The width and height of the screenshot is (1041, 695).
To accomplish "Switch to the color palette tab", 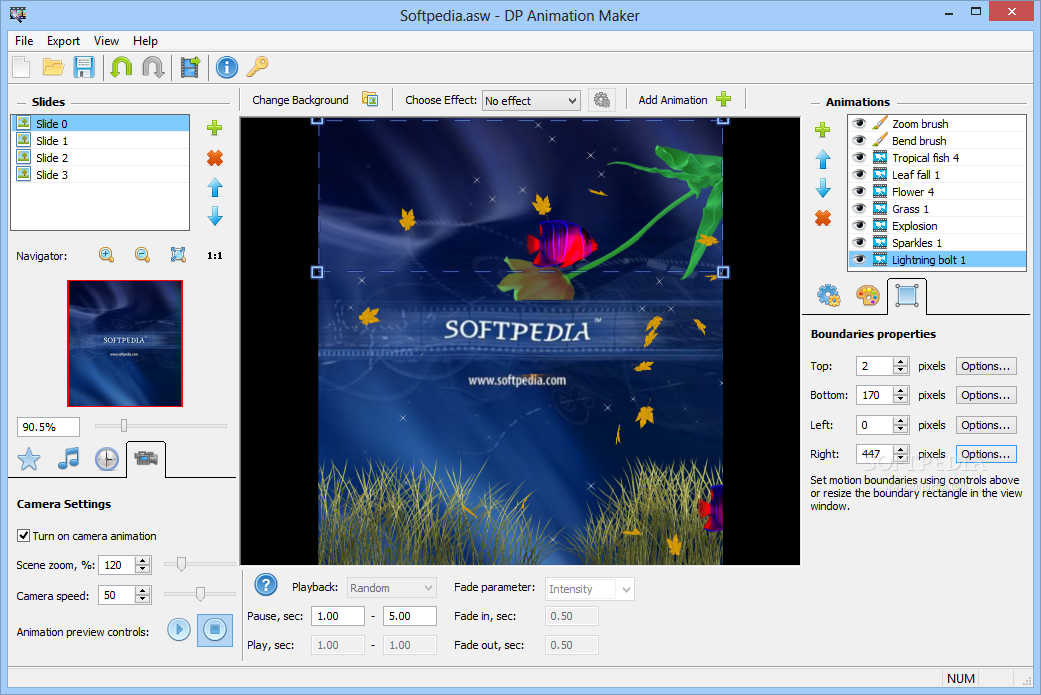I will tap(867, 295).
